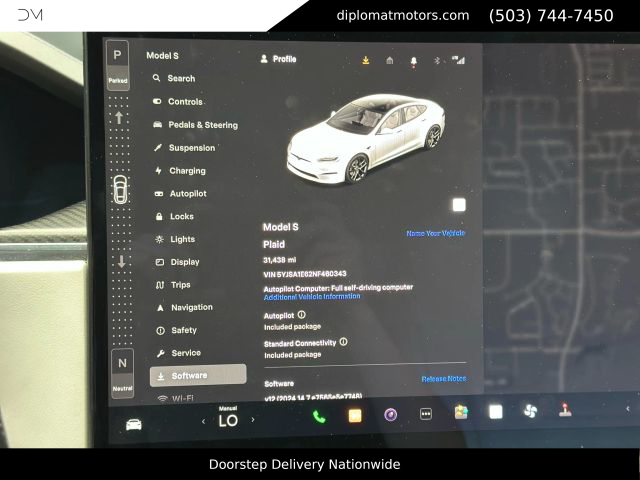The width and height of the screenshot is (640, 480).
Task: Open the green phone app
Action: pos(319,416)
